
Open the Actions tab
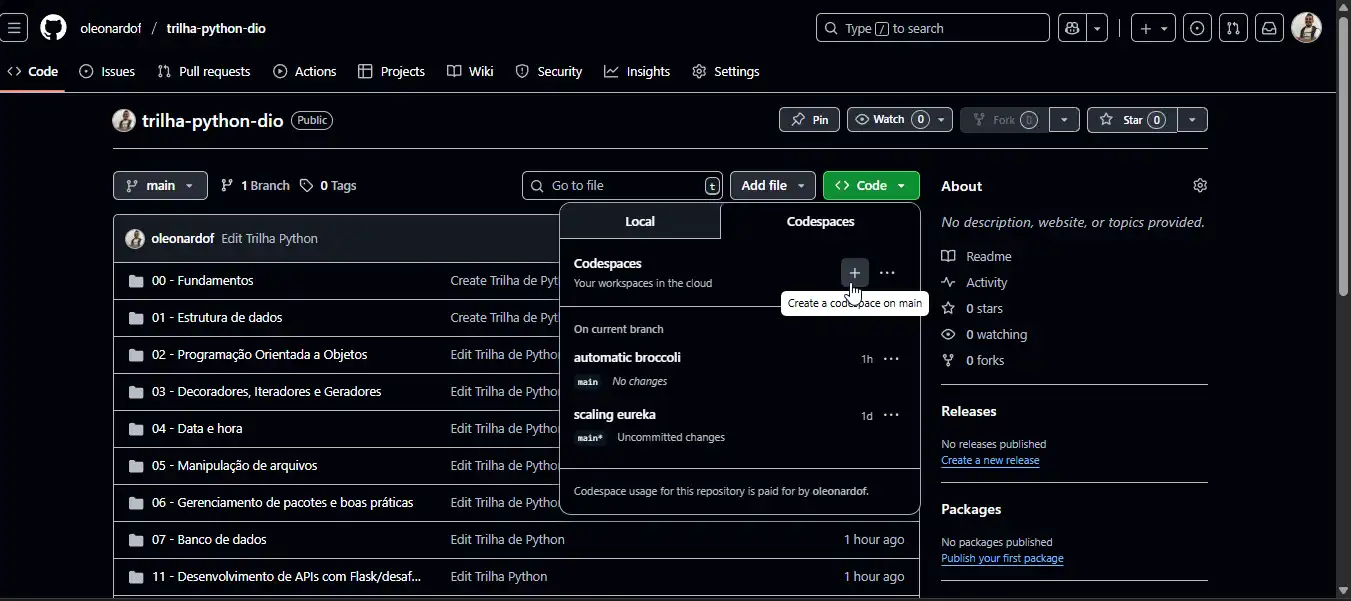pyautogui.click(x=305, y=72)
